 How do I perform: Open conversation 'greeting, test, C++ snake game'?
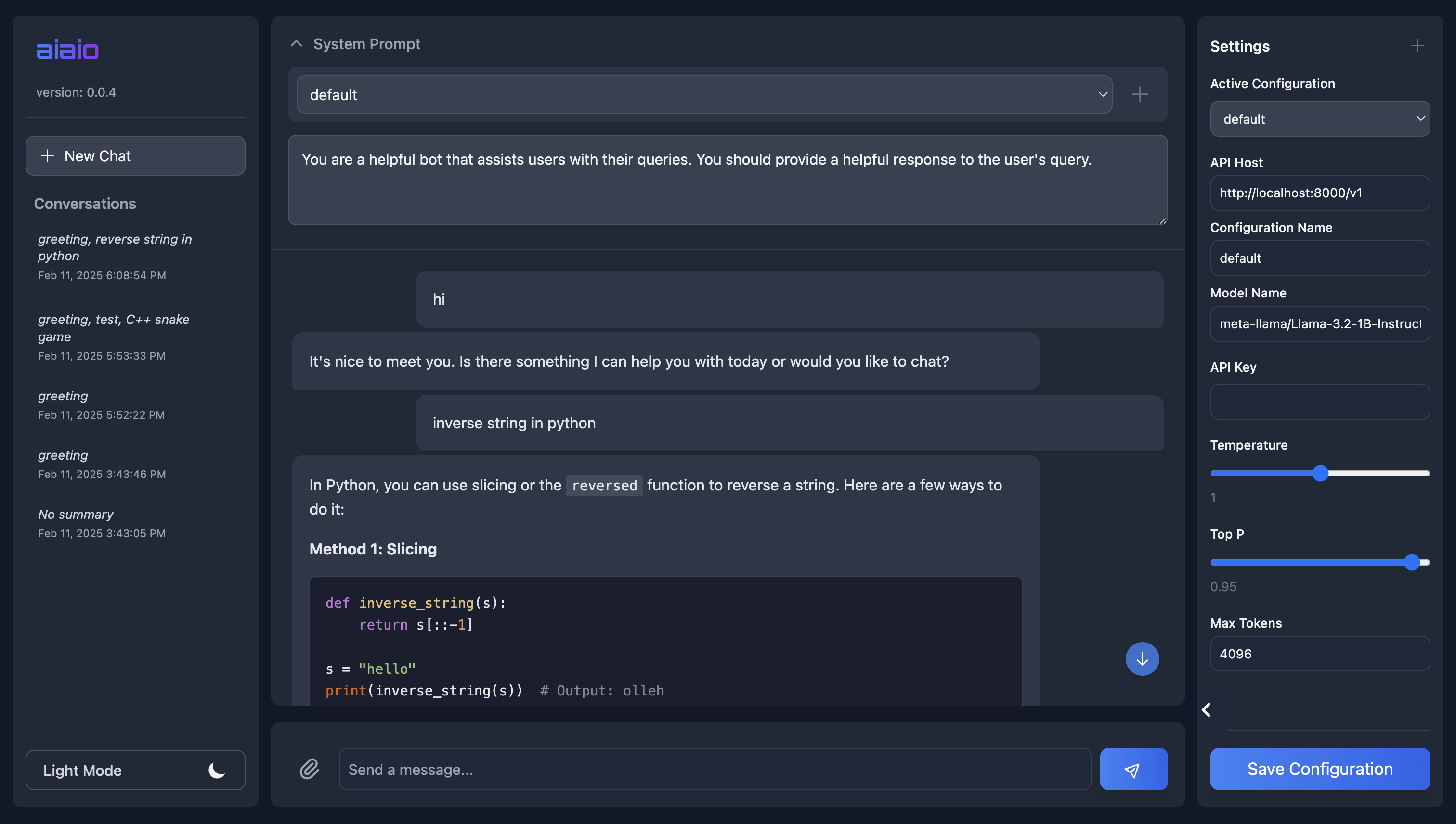114,337
